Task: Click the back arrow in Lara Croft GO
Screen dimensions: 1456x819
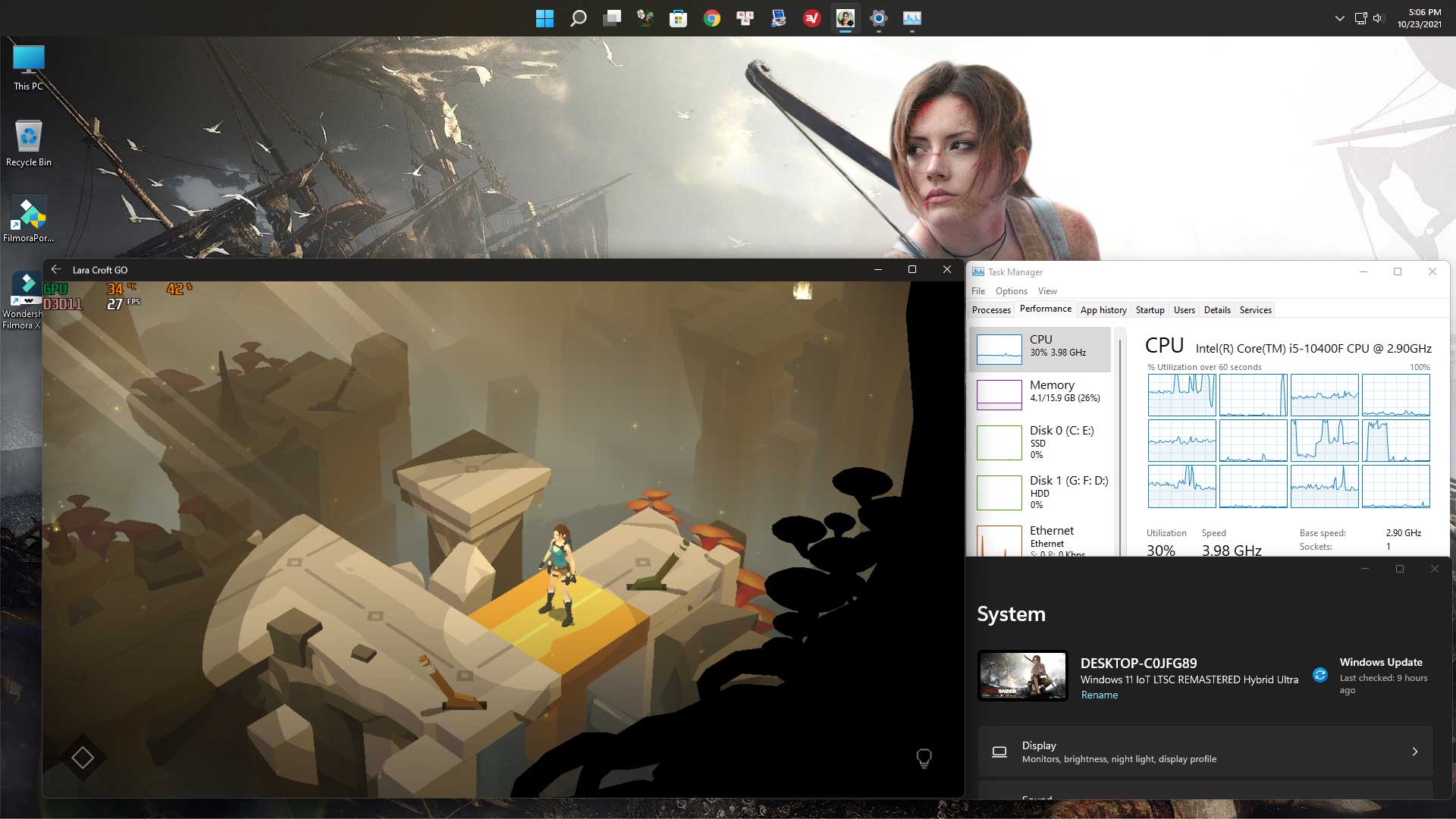Action: [56, 269]
